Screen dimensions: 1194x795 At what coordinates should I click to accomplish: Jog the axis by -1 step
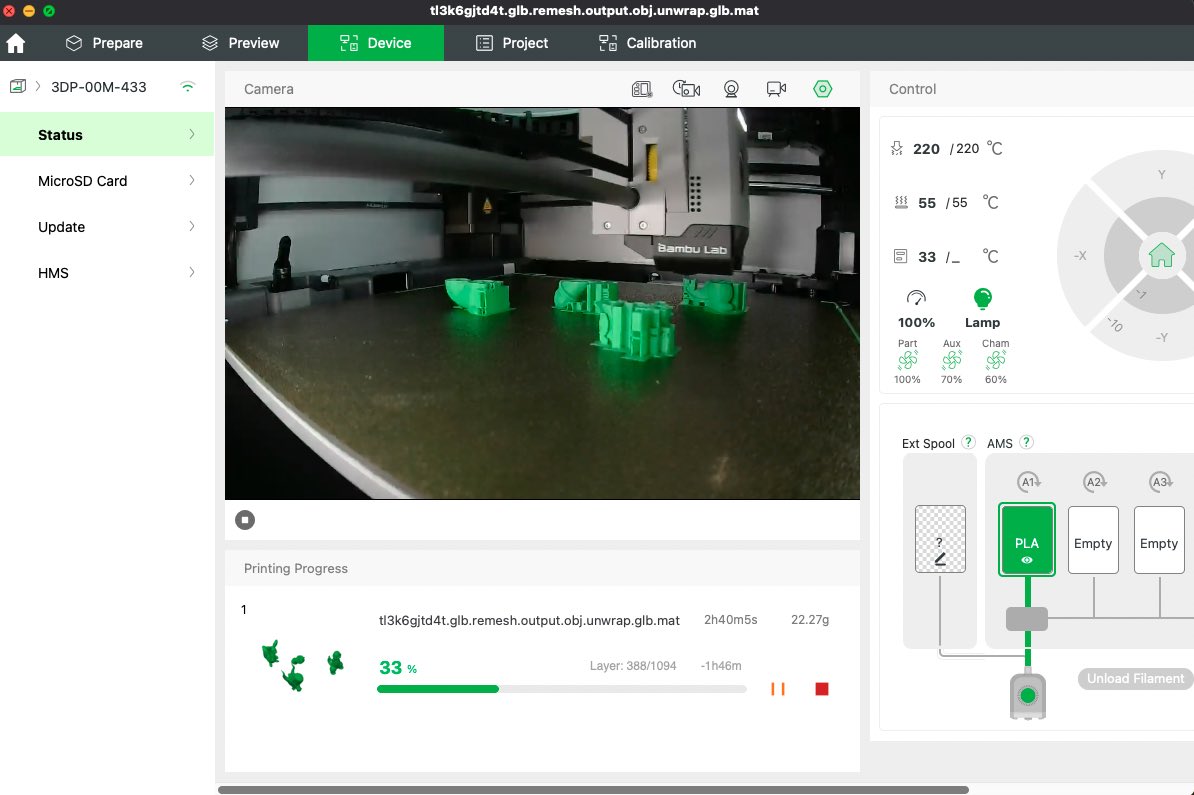(x=1141, y=294)
